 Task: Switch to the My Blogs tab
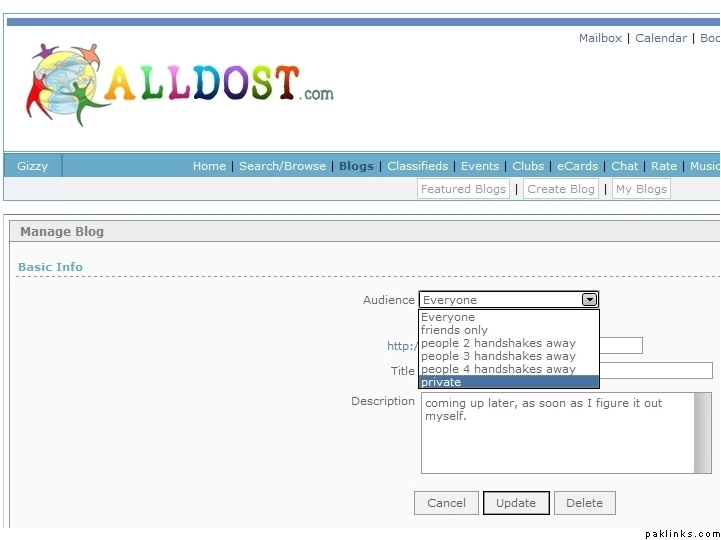pos(641,189)
